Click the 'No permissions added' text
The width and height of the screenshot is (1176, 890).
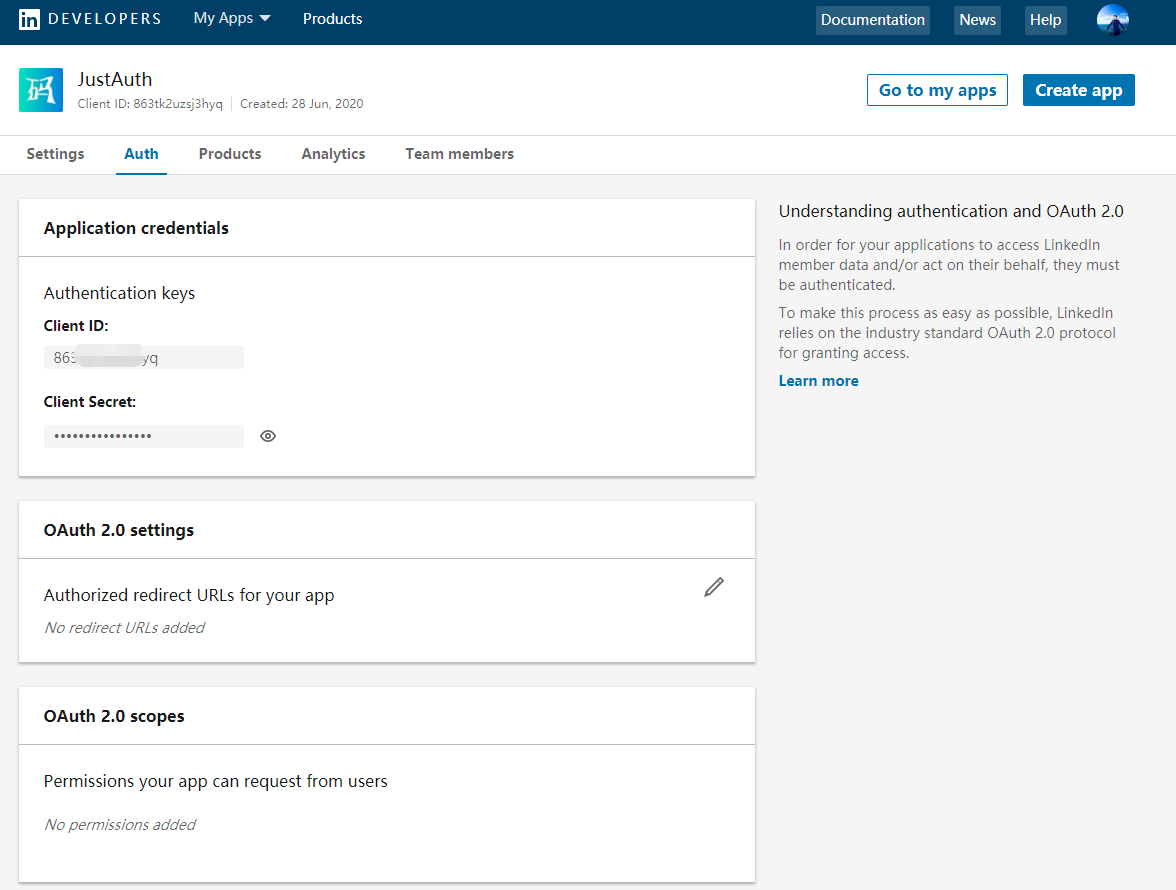click(x=120, y=825)
